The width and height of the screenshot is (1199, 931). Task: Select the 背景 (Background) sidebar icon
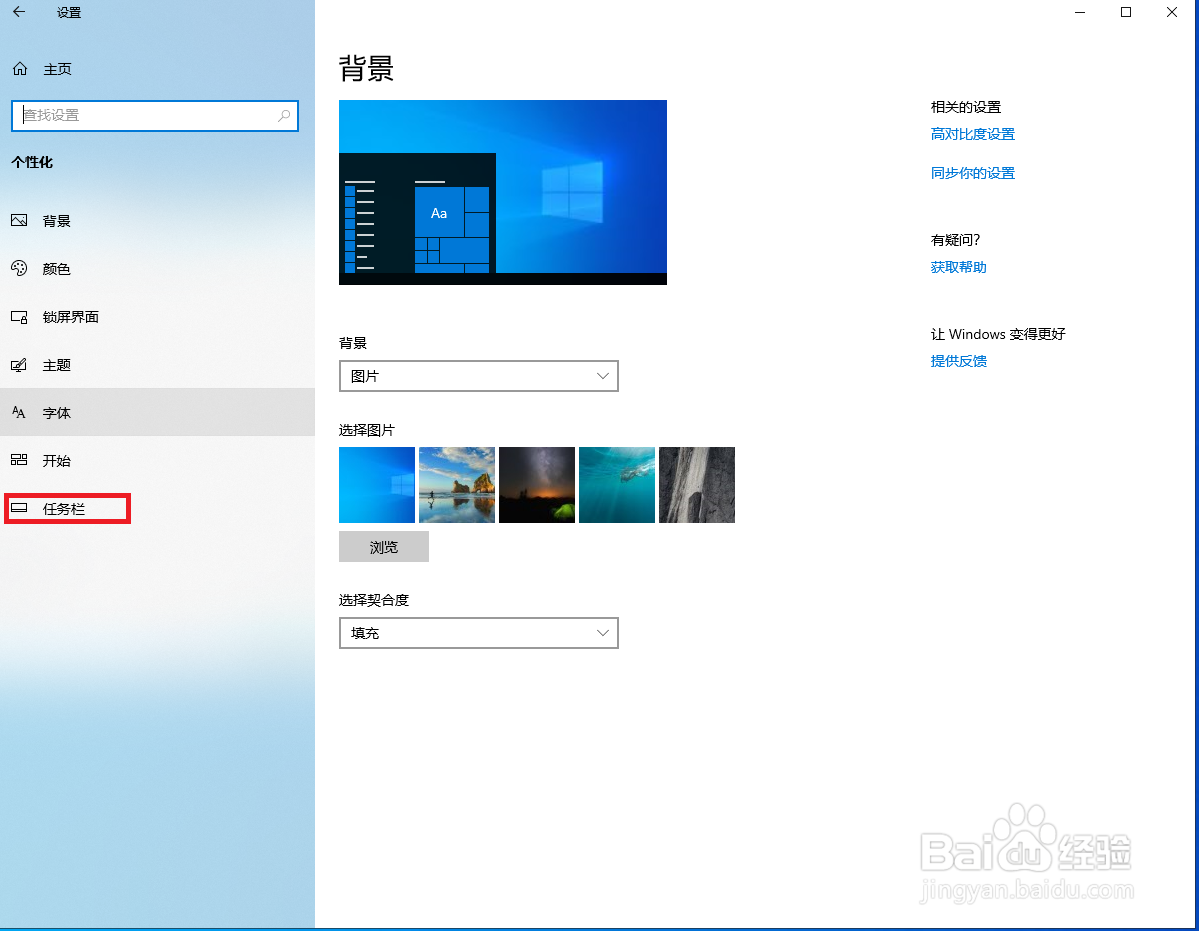[19, 221]
